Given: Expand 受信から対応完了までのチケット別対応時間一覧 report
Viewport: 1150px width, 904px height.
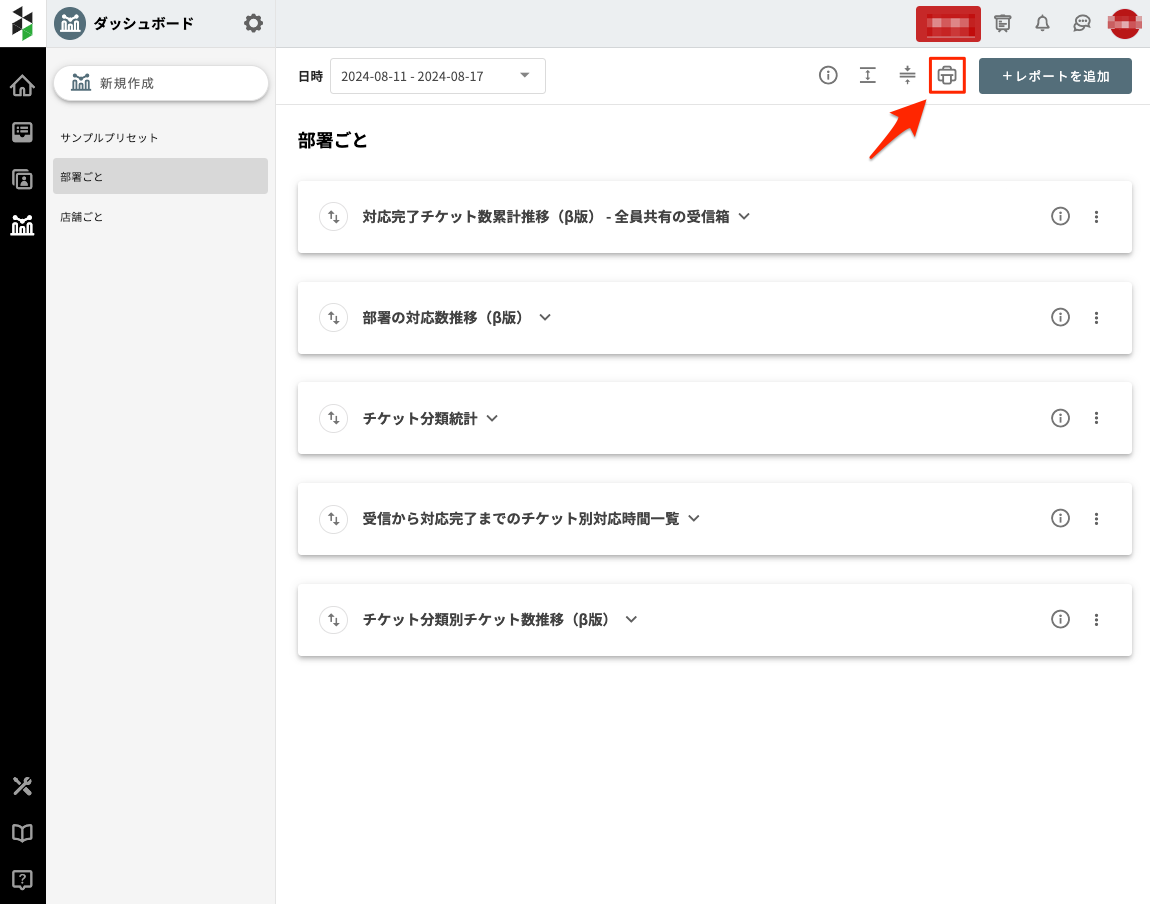Looking at the screenshot, I should pos(693,518).
